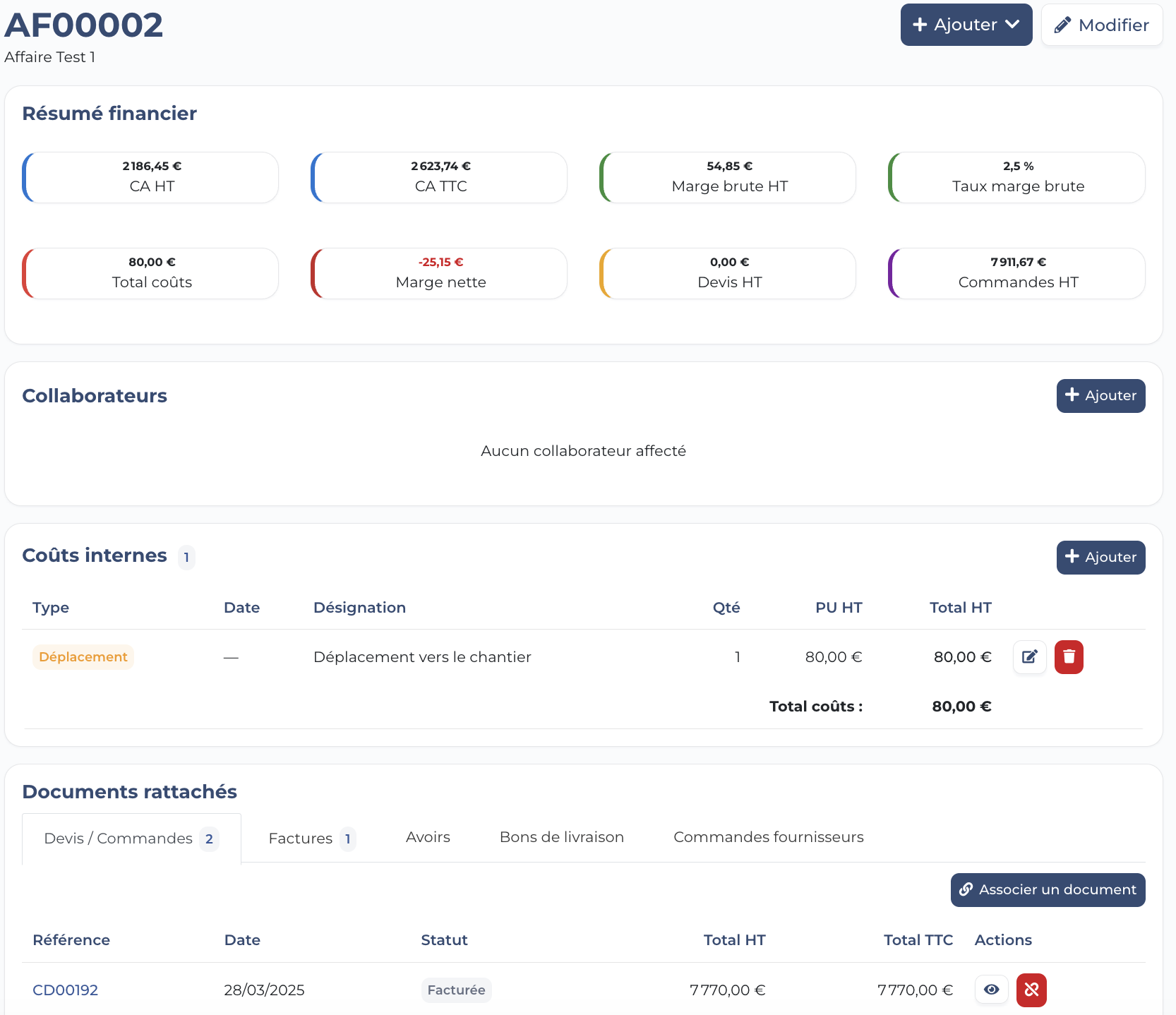Click the PU HT column header

coord(839,608)
